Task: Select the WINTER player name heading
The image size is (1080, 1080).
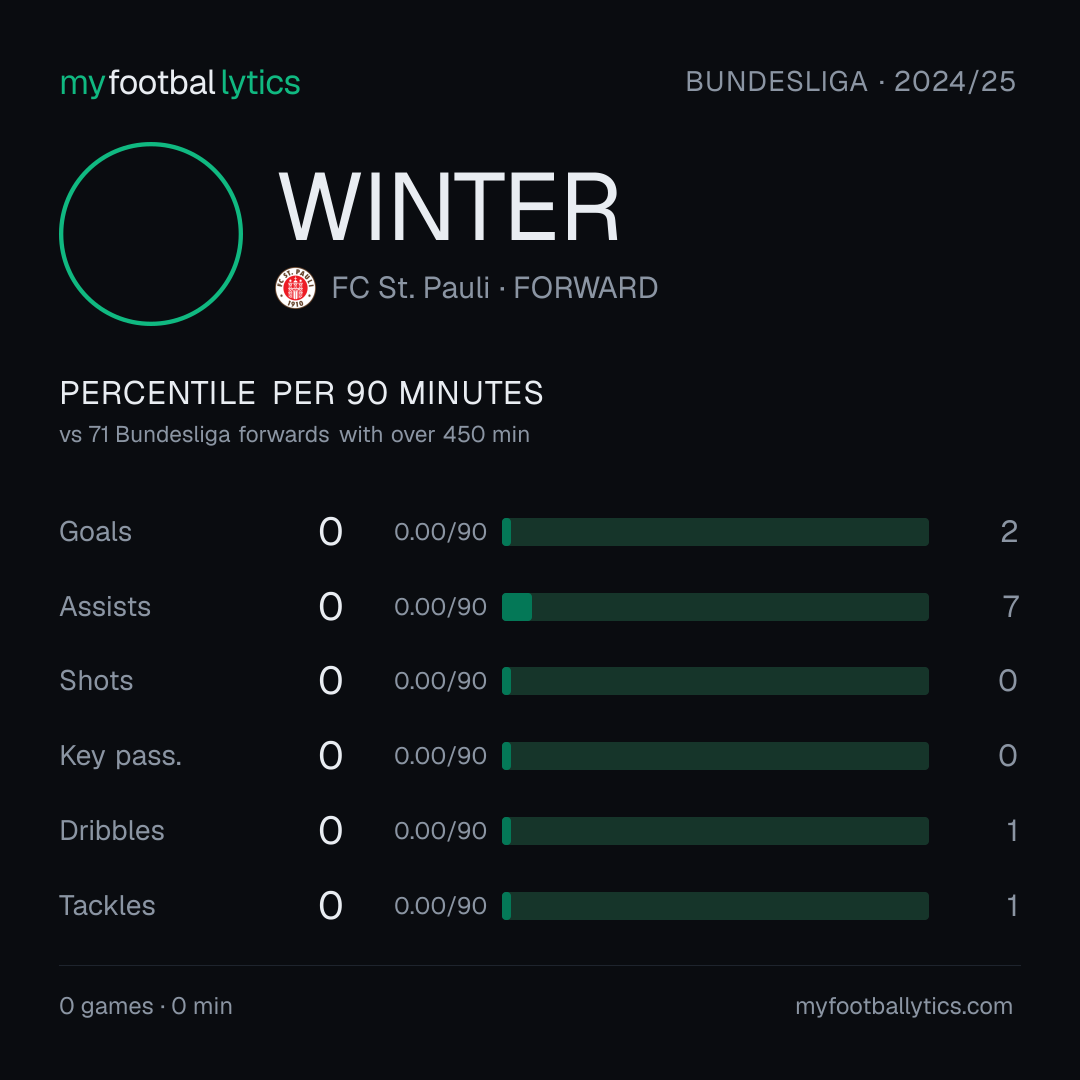Action: click(x=448, y=207)
